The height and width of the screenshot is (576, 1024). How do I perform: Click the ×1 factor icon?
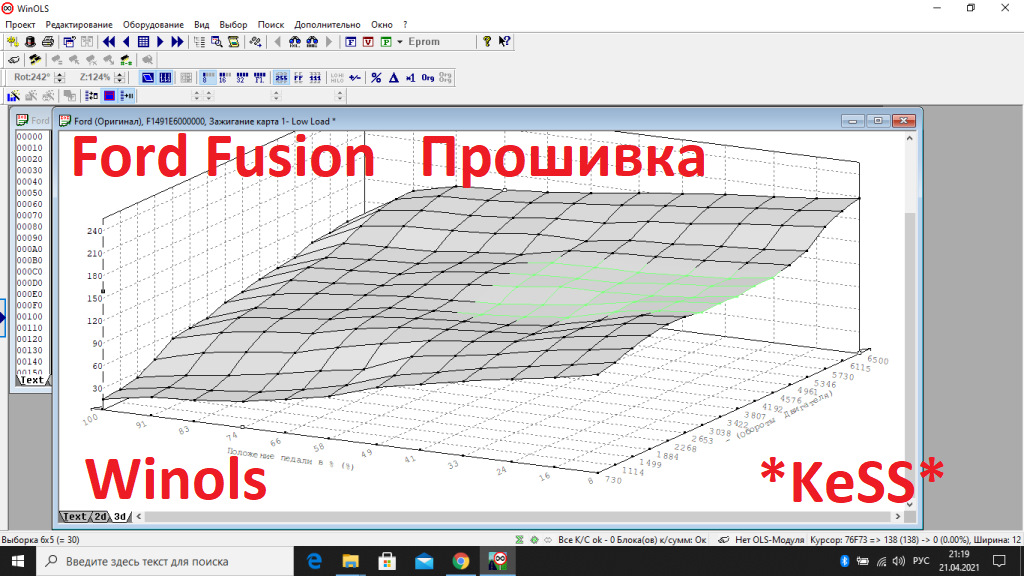pyautogui.click(x=410, y=78)
